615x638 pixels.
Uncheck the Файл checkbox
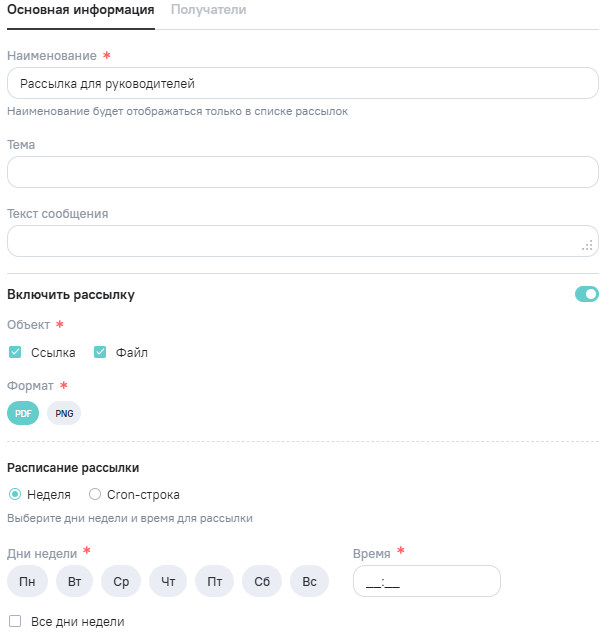100,352
